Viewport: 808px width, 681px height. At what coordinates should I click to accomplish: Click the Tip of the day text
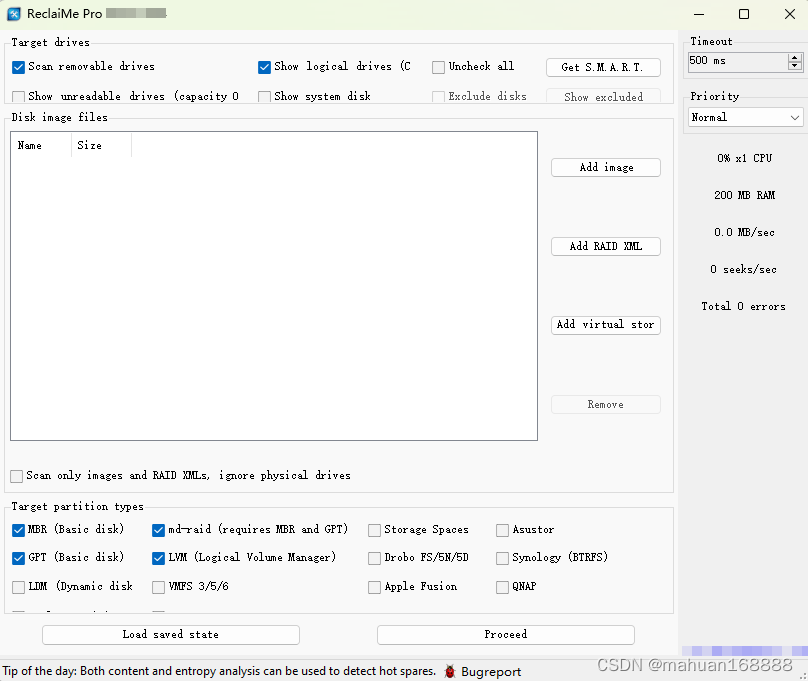tap(220, 671)
